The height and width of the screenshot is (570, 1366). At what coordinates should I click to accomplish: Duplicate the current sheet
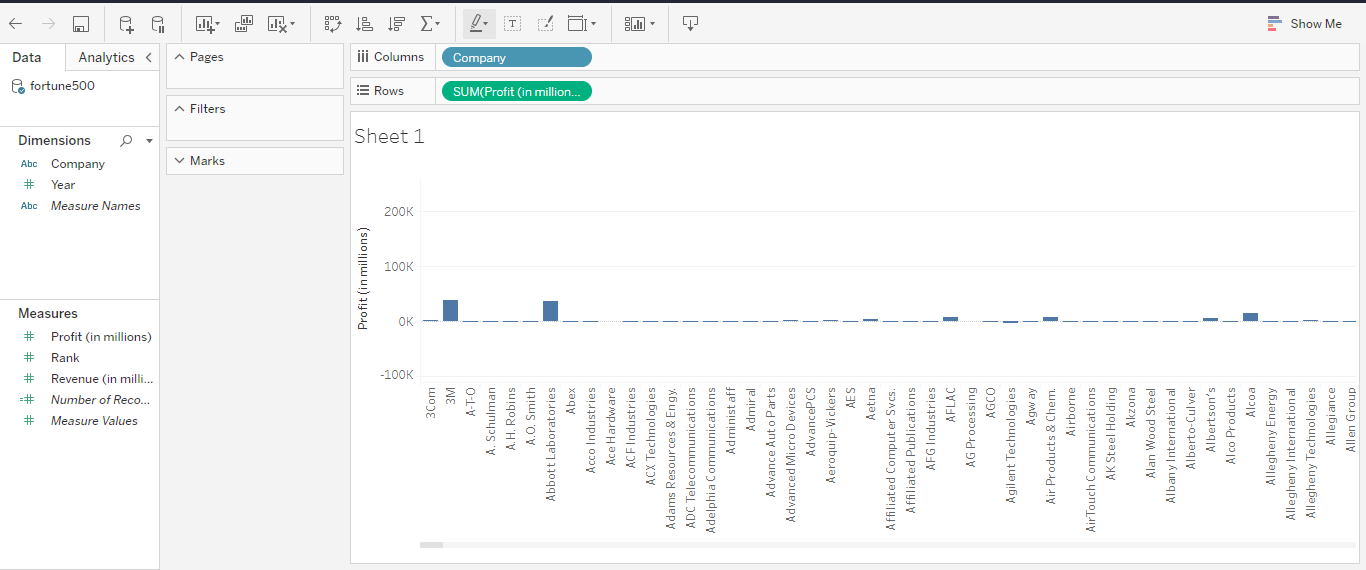(x=245, y=24)
